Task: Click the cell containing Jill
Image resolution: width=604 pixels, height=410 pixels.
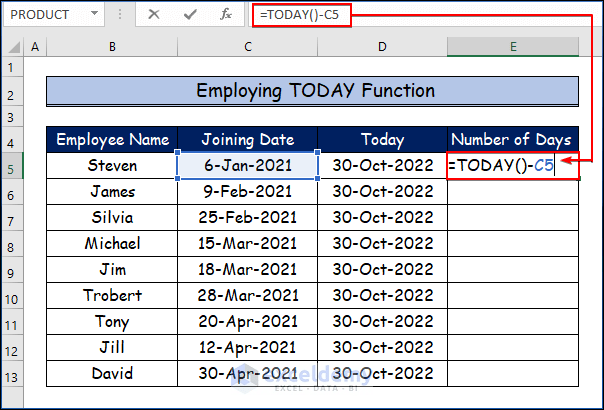Action: tap(112, 348)
